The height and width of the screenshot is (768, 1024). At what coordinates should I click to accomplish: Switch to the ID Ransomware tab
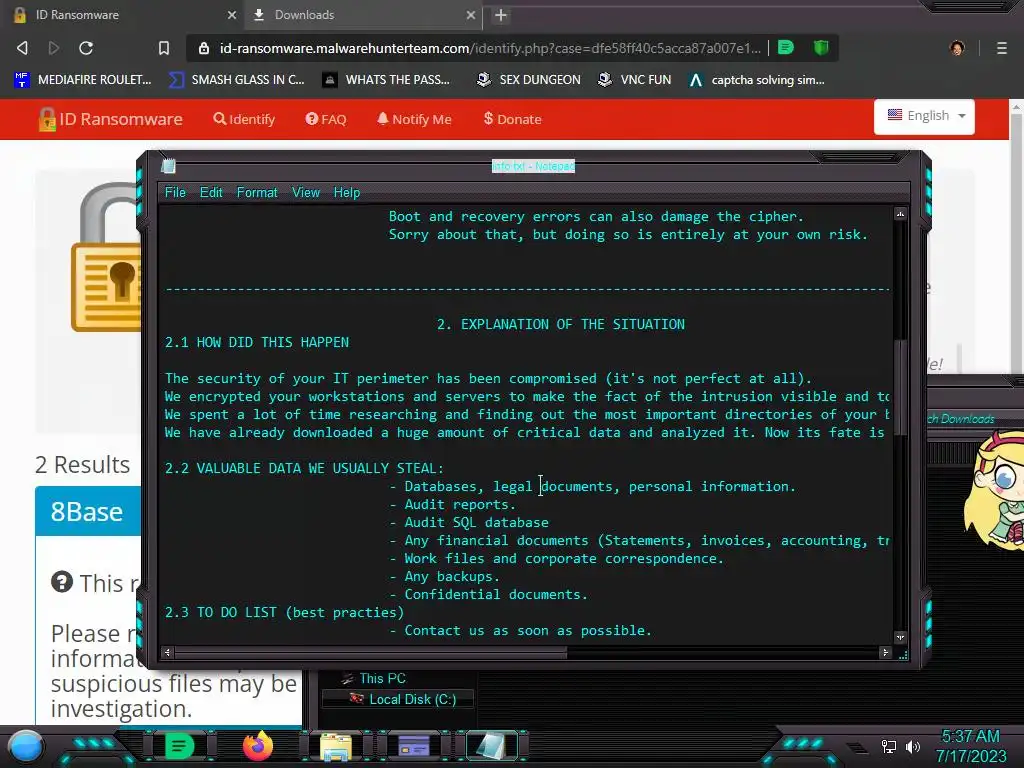(123, 15)
